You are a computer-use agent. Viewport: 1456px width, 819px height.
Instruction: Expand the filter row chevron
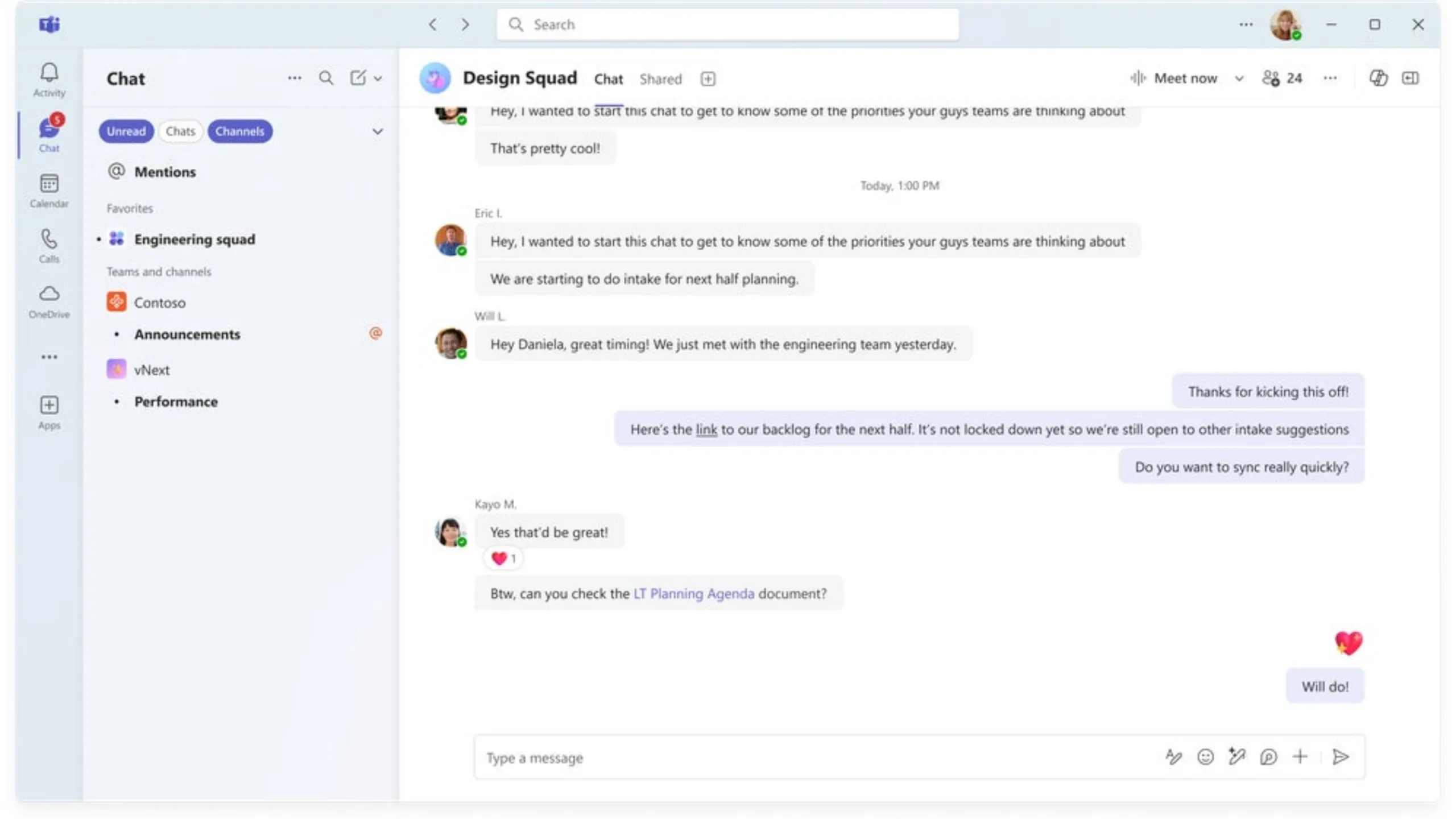pos(377,131)
